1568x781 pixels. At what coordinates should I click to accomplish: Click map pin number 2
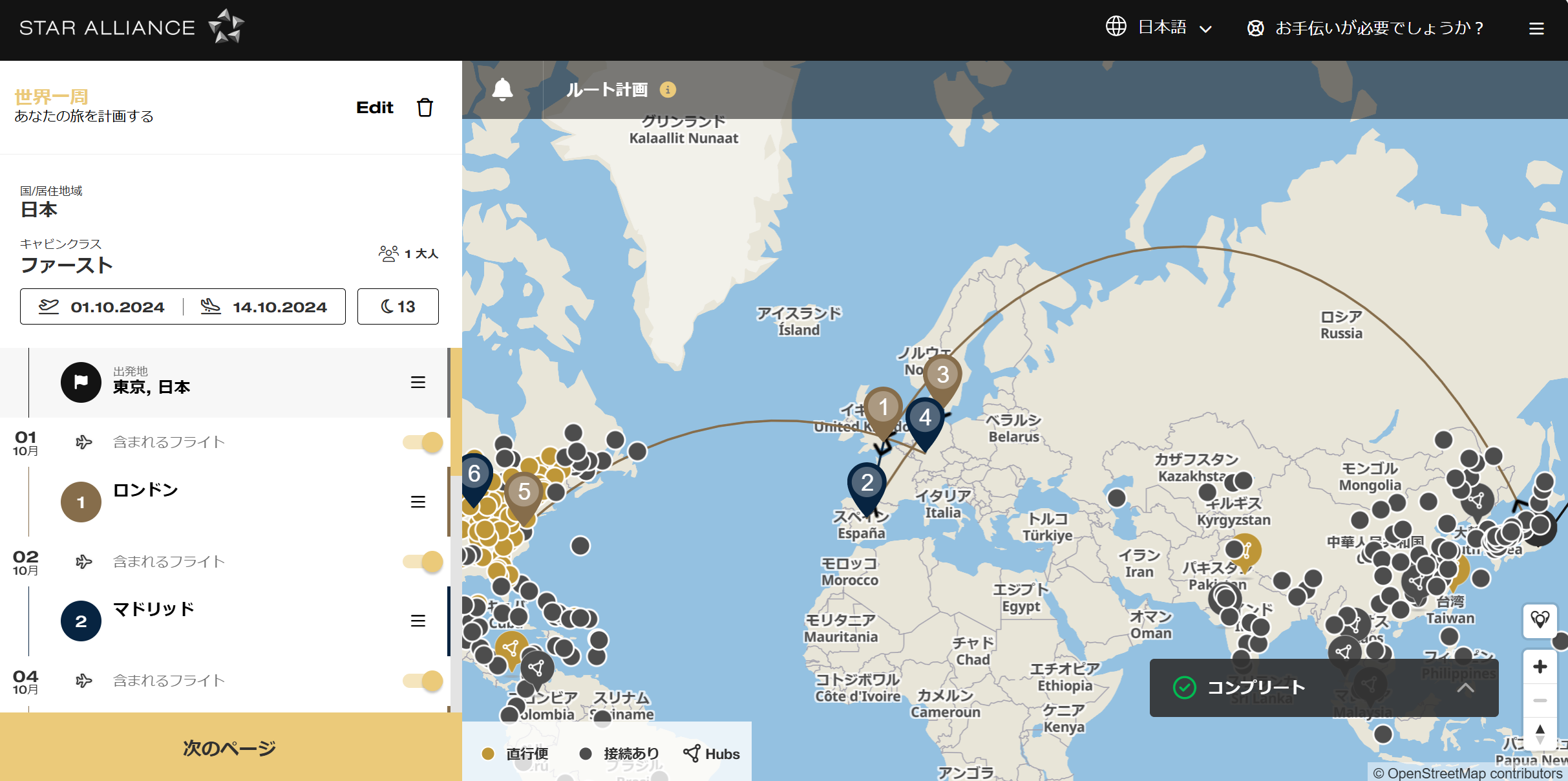[x=867, y=484]
